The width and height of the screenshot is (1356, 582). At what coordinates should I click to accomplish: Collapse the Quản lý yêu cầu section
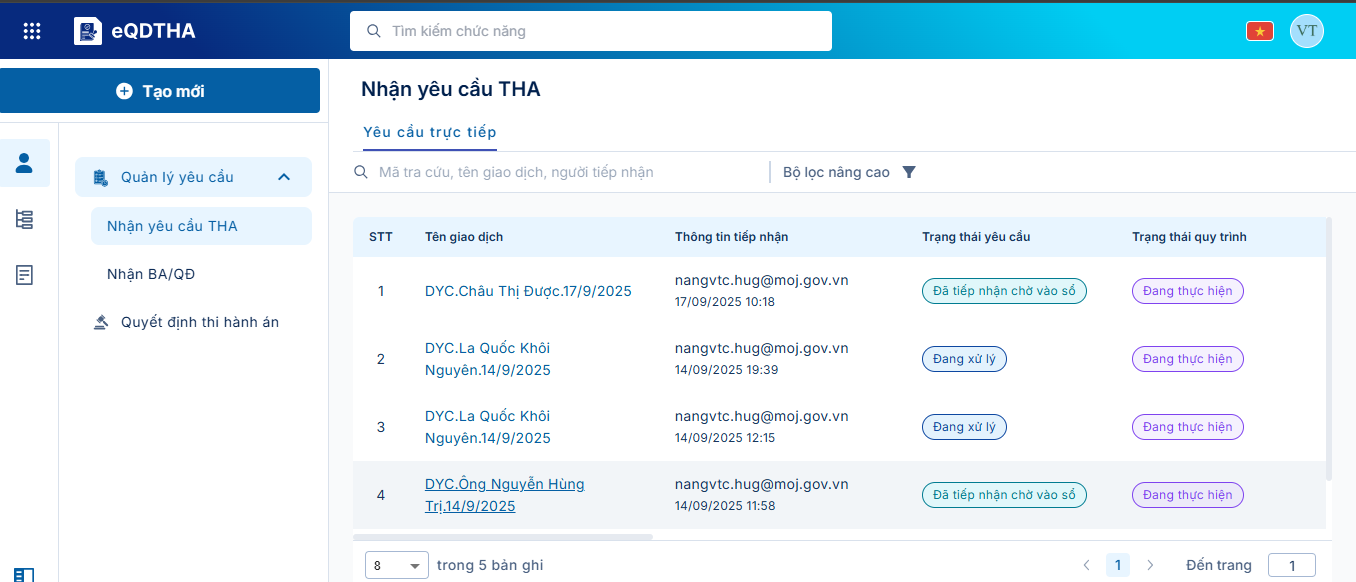[284, 177]
